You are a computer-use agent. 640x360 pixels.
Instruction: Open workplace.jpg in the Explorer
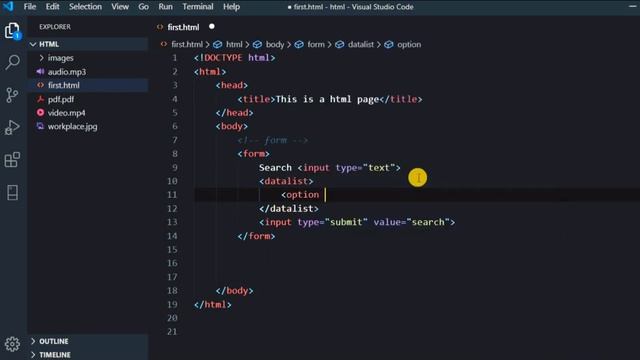point(73,127)
